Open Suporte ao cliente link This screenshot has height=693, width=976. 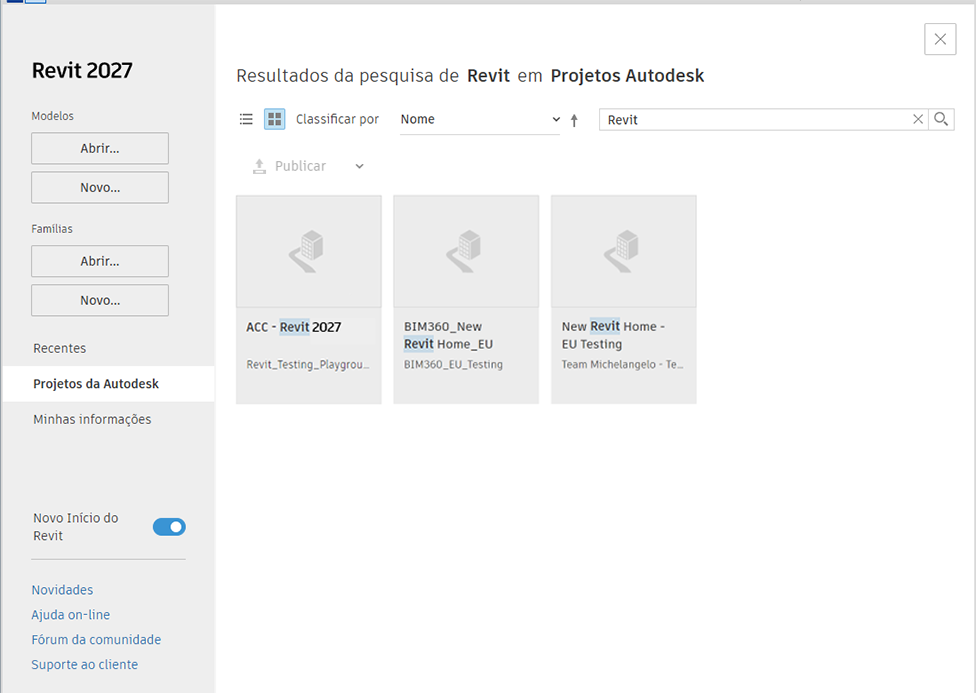[85, 664]
